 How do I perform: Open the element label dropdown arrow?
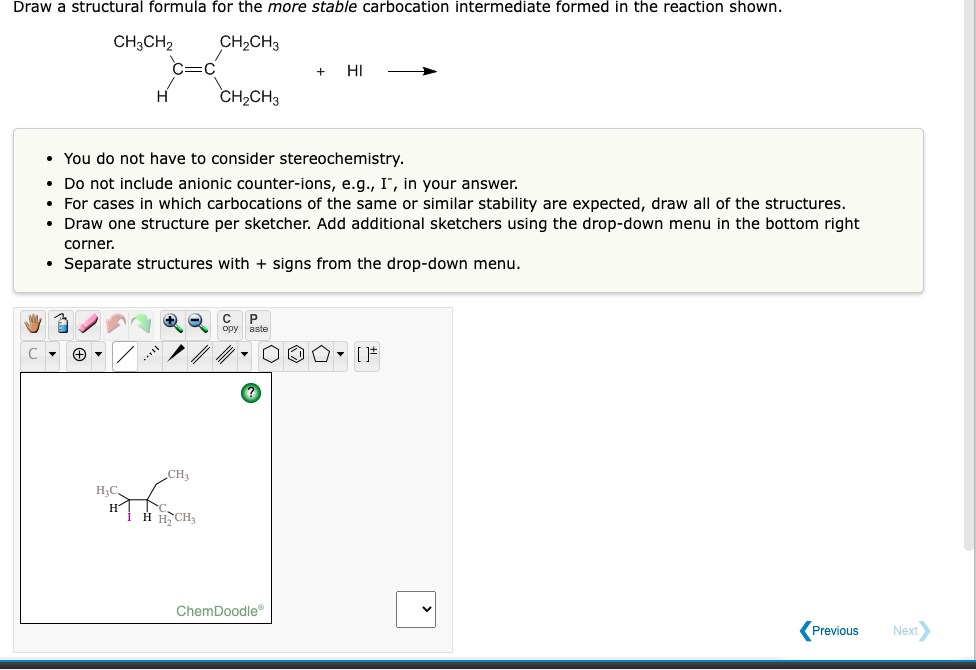pos(52,354)
